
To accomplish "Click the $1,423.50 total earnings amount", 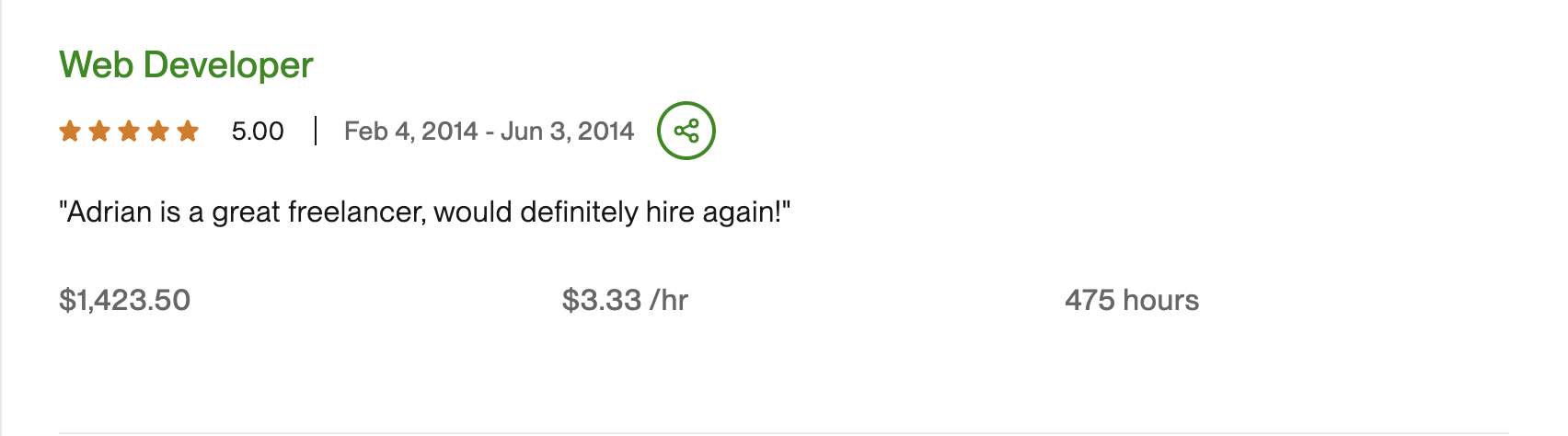I will coord(124,300).
